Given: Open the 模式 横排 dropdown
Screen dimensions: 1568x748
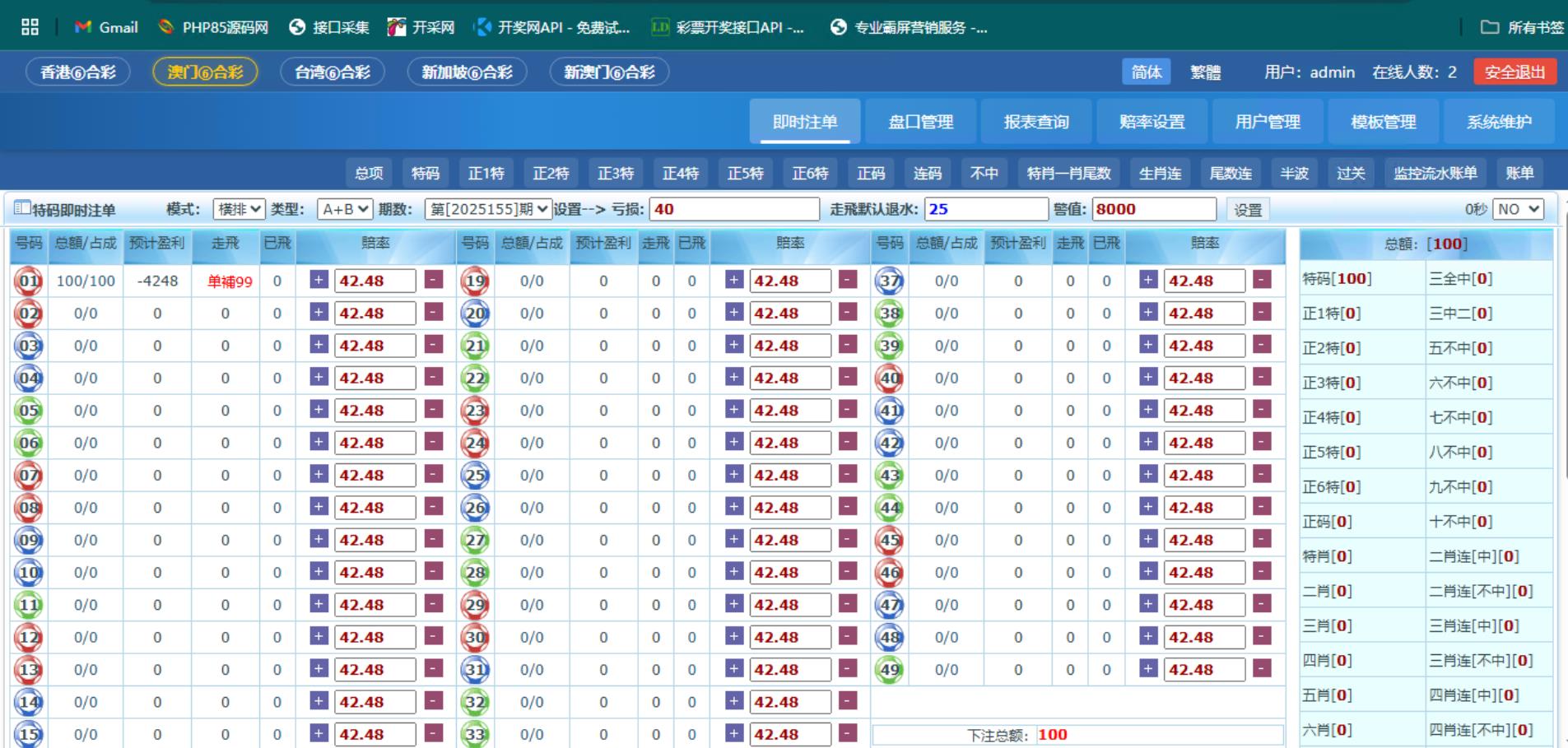Looking at the screenshot, I should [x=239, y=209].
